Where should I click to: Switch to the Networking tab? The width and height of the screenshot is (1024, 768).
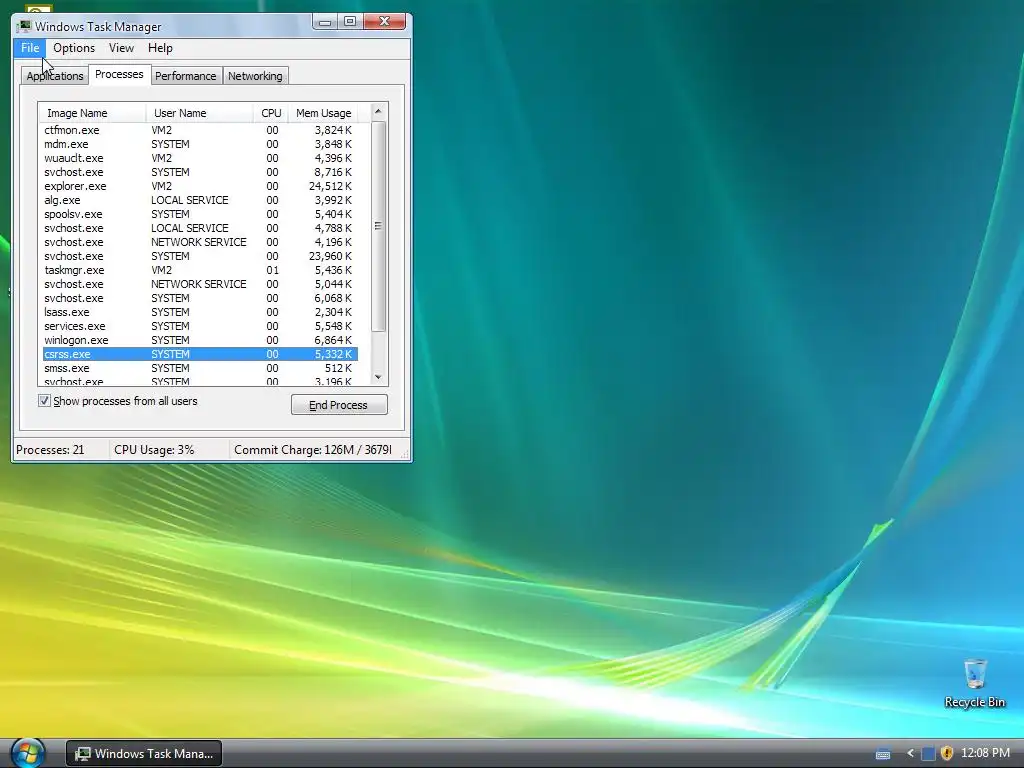[x=255, y=76]
